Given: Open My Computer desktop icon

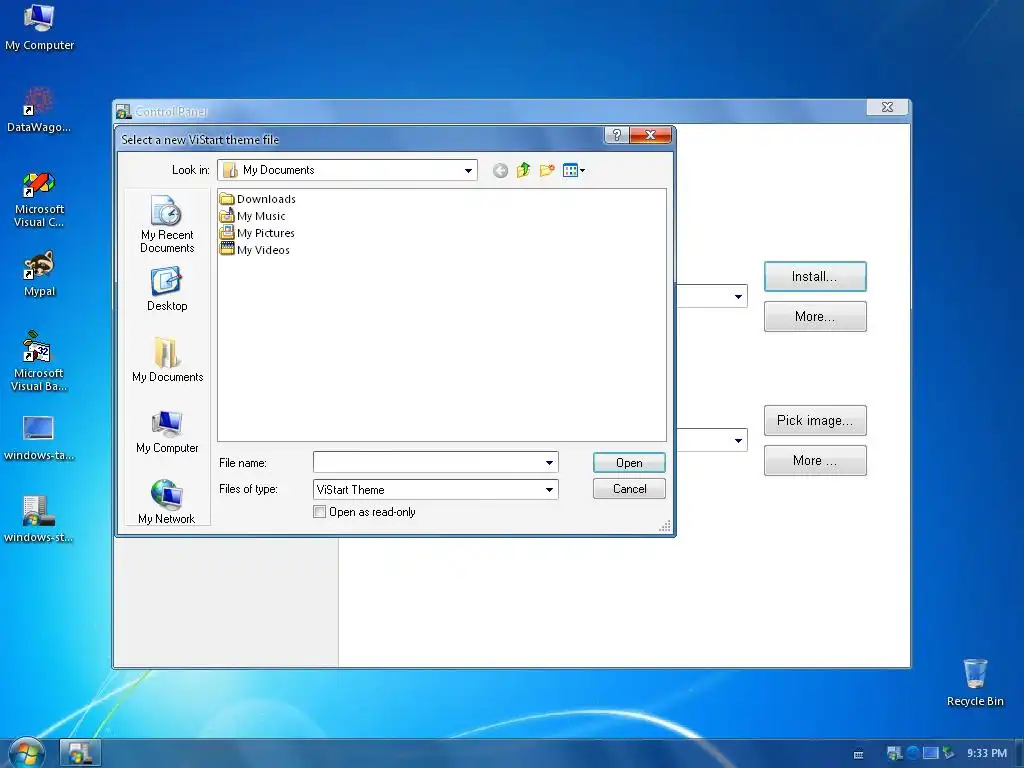Looking at the screenshot, I should coord(39,27).
